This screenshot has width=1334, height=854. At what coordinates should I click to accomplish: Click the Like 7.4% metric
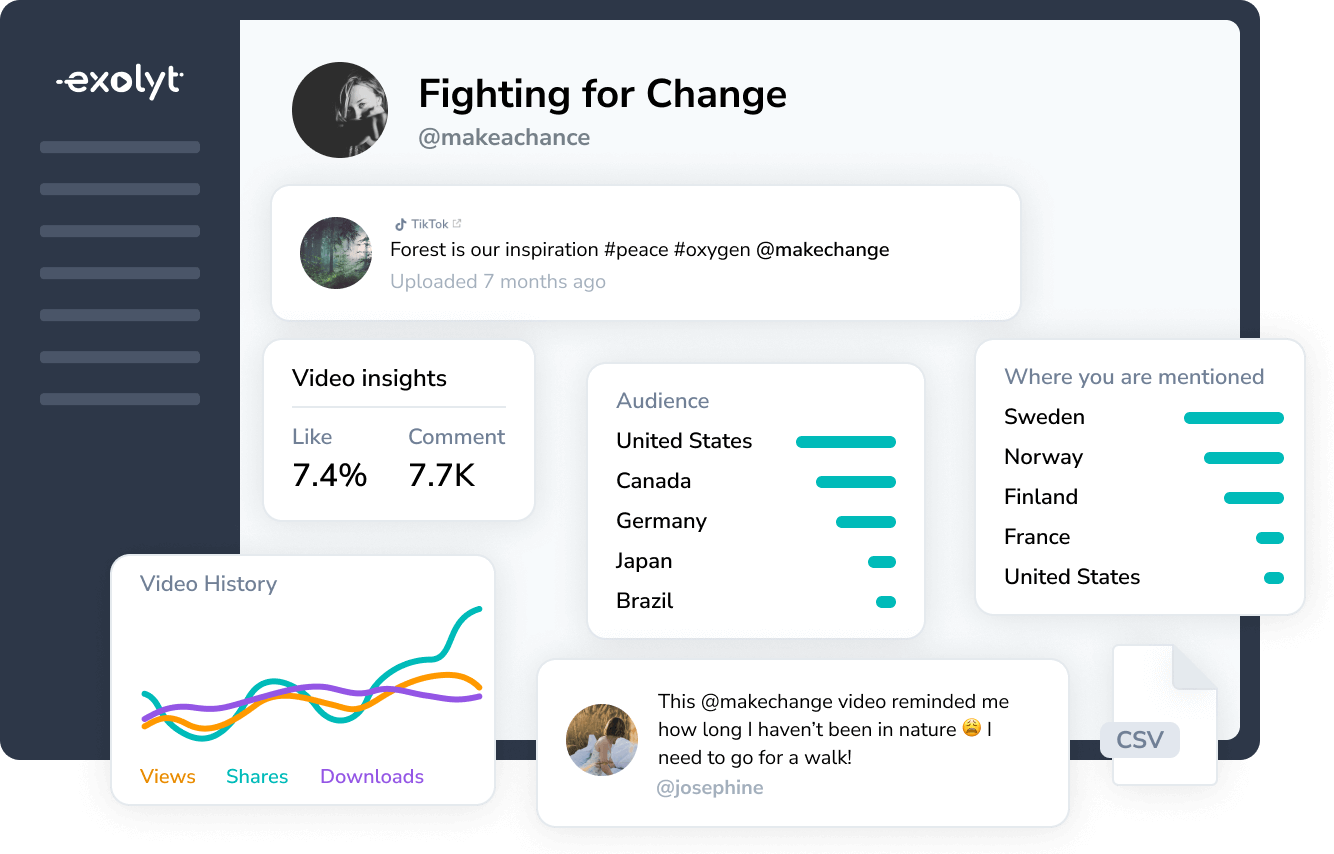pyautogui.click(x=330, y=459)
